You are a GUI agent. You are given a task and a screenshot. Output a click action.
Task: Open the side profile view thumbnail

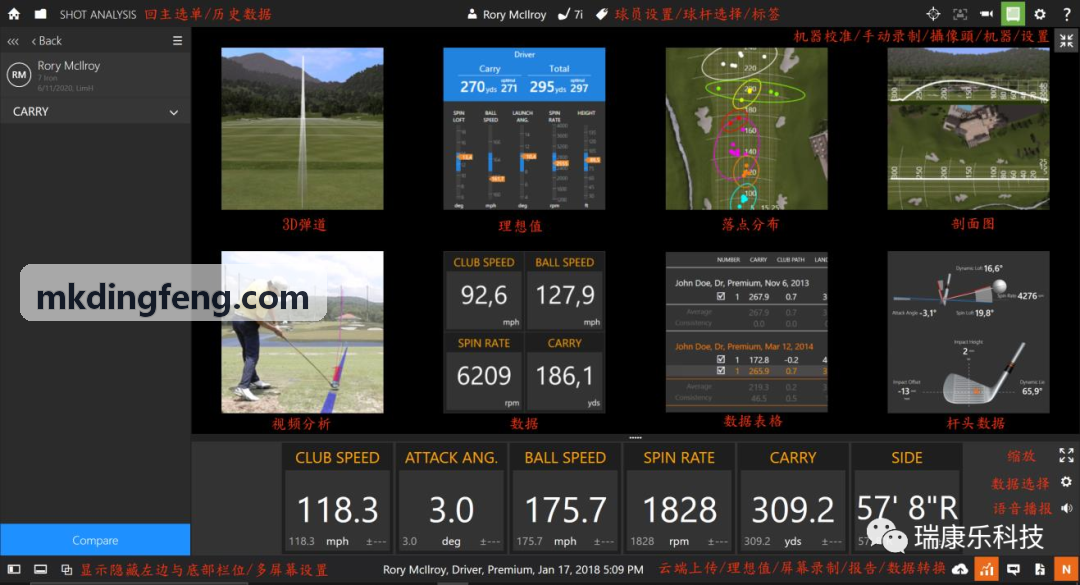click(968, 129)
